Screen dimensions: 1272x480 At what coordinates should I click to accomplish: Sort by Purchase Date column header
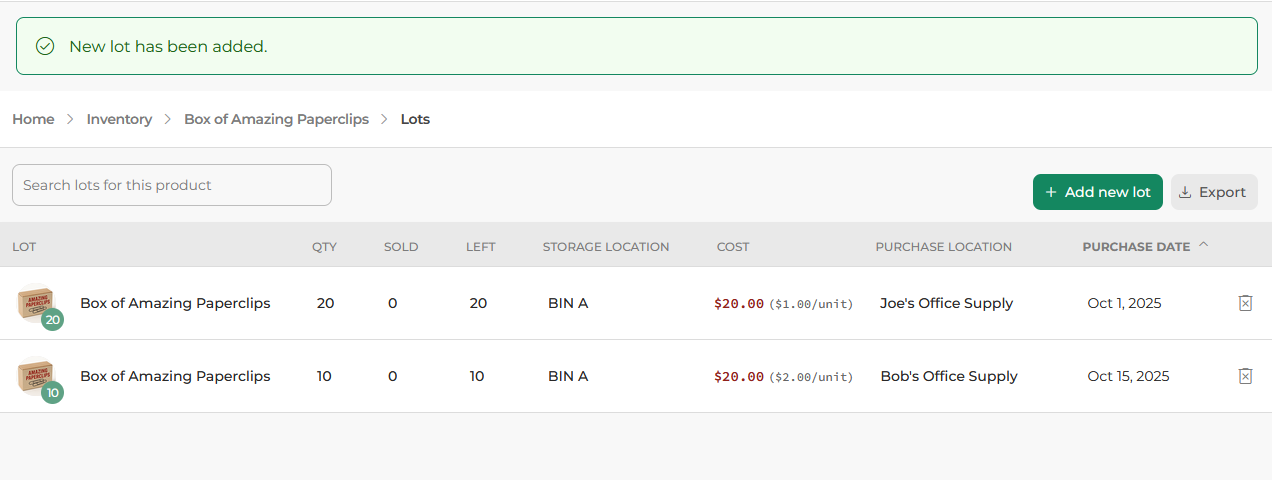[1136, 247]
